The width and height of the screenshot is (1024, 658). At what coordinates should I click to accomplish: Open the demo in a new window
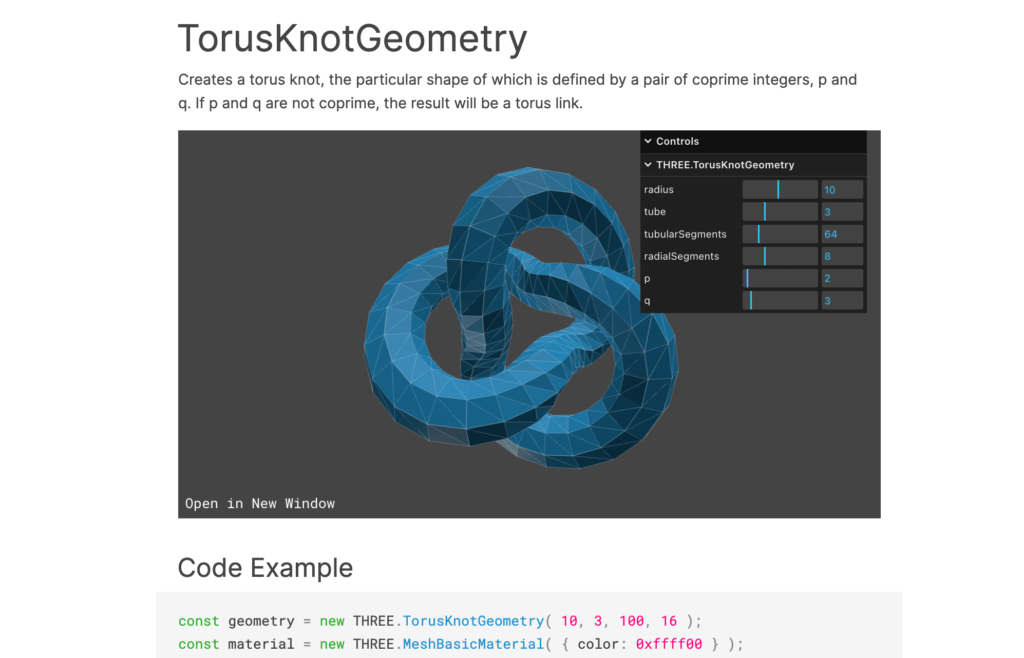(x=260, y=503)
